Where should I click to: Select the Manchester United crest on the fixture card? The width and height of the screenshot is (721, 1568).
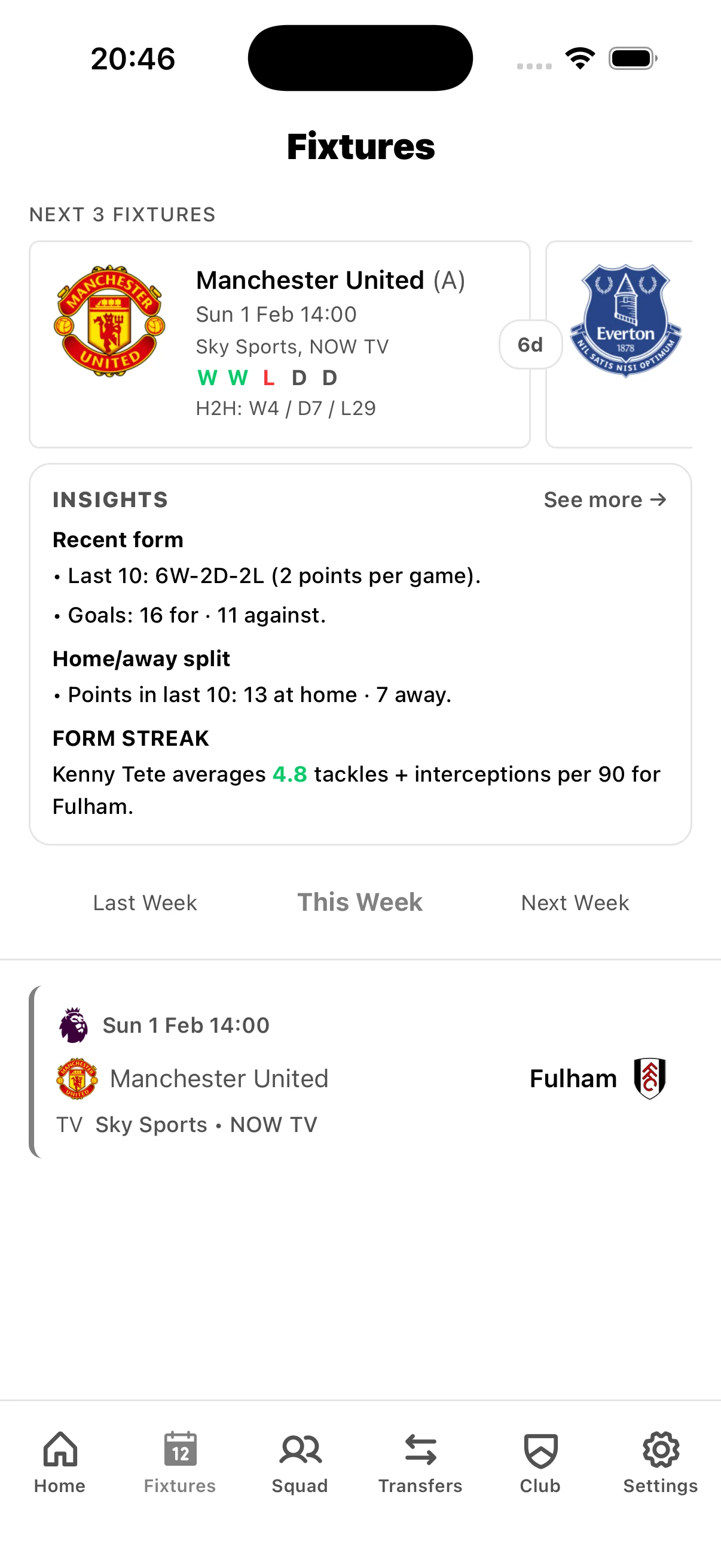click(110, 320)
